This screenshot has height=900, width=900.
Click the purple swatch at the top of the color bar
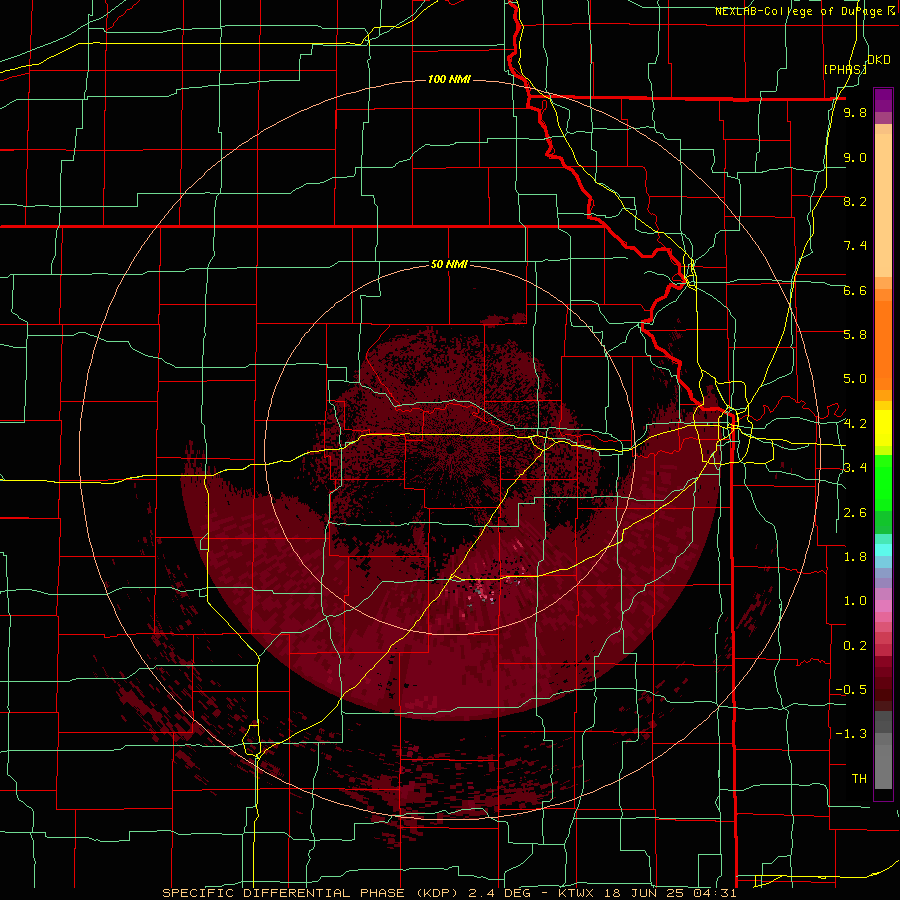(883, 100)
